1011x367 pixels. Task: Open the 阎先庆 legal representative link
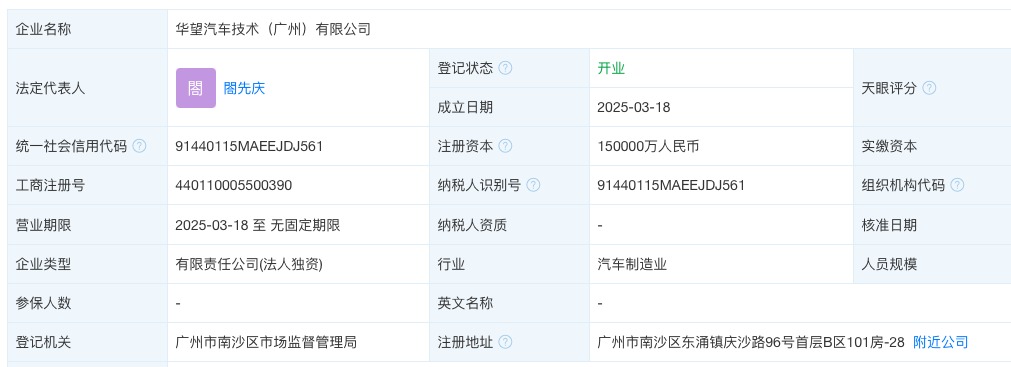[244, 88]
